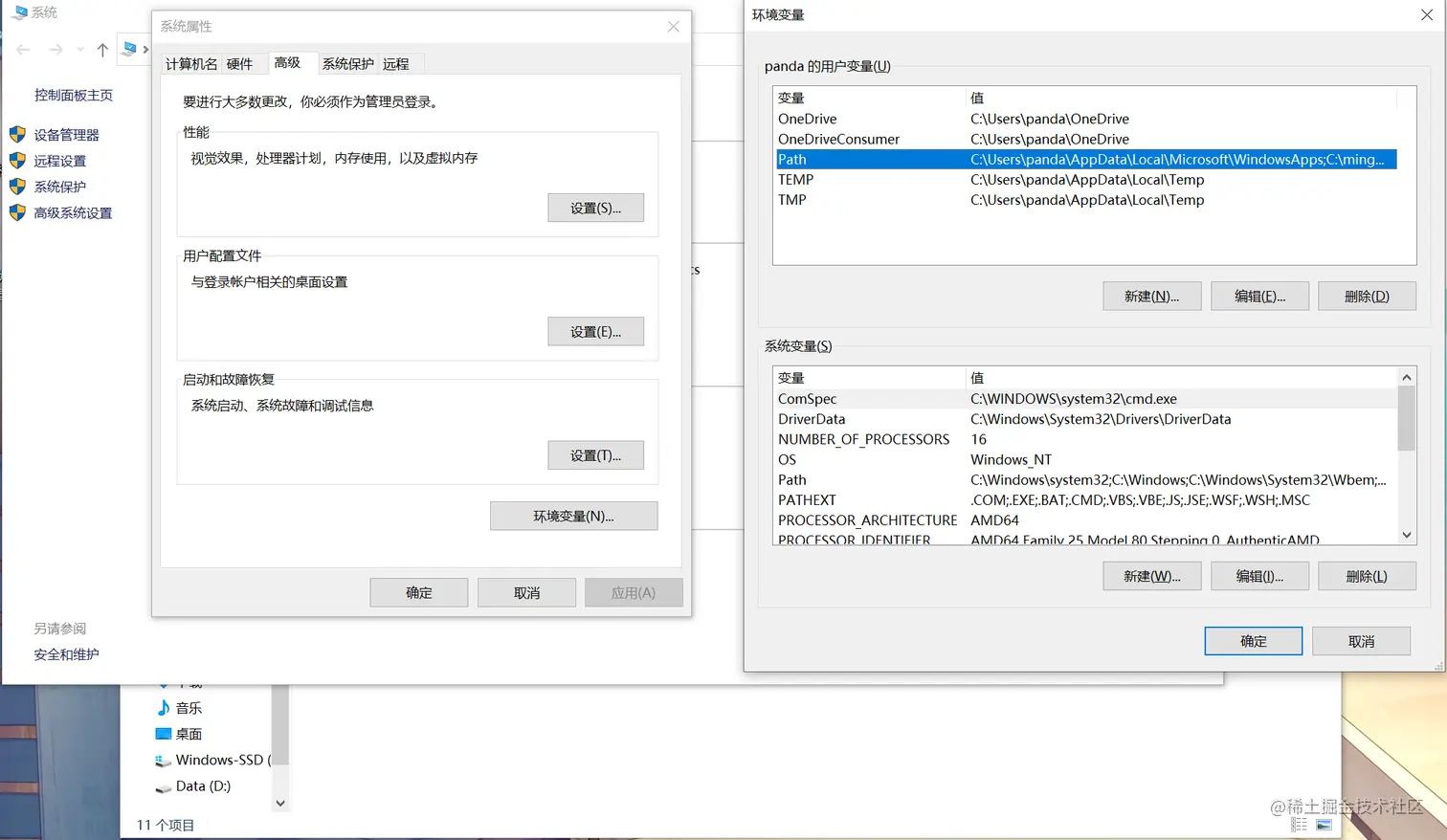Click the 桌面 desktop icon in Explorer

(163, 734)
